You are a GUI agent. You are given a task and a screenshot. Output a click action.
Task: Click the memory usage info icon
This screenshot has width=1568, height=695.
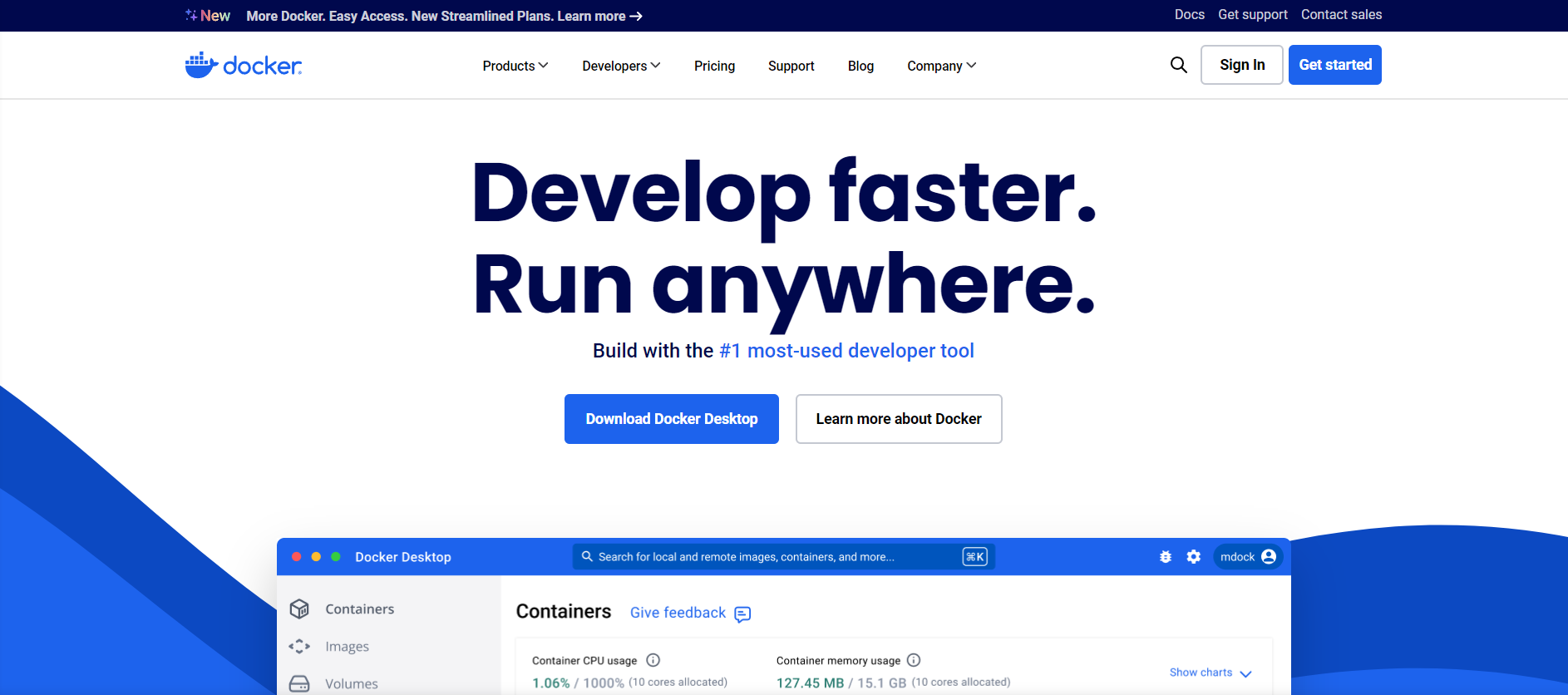pyautogui.click(x=914, y=660)
